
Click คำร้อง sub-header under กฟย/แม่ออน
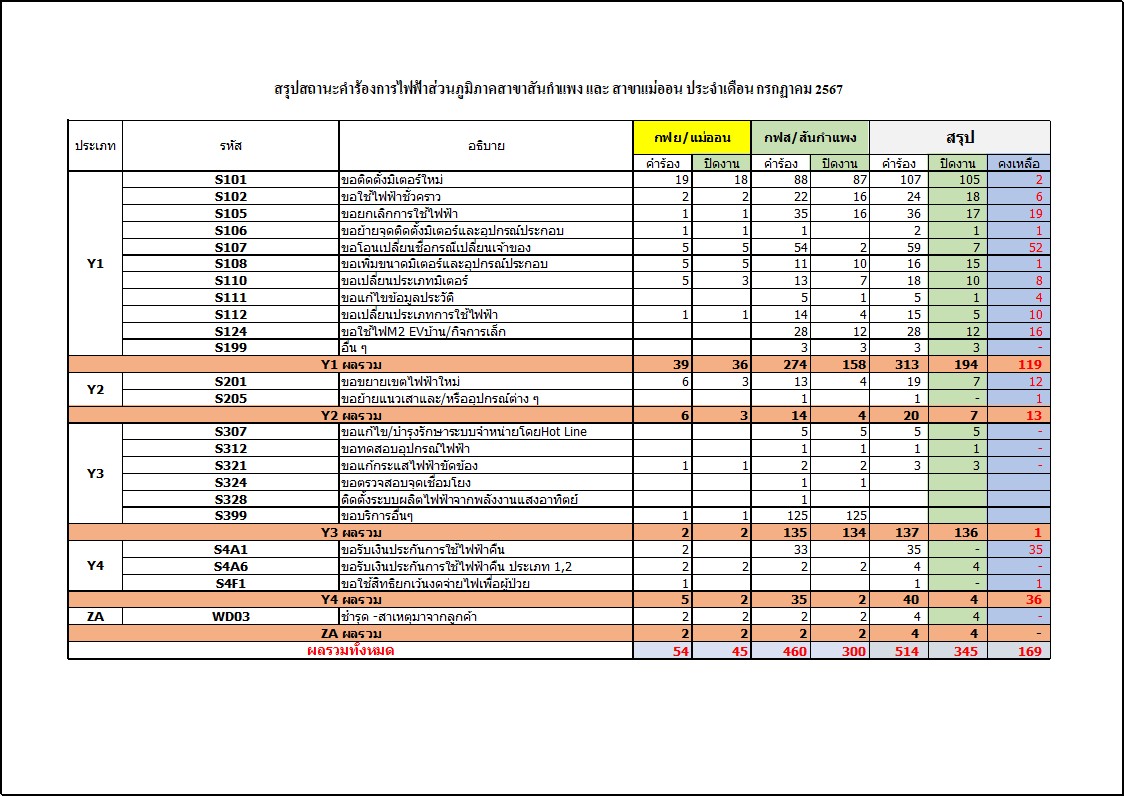pos(662,163)
